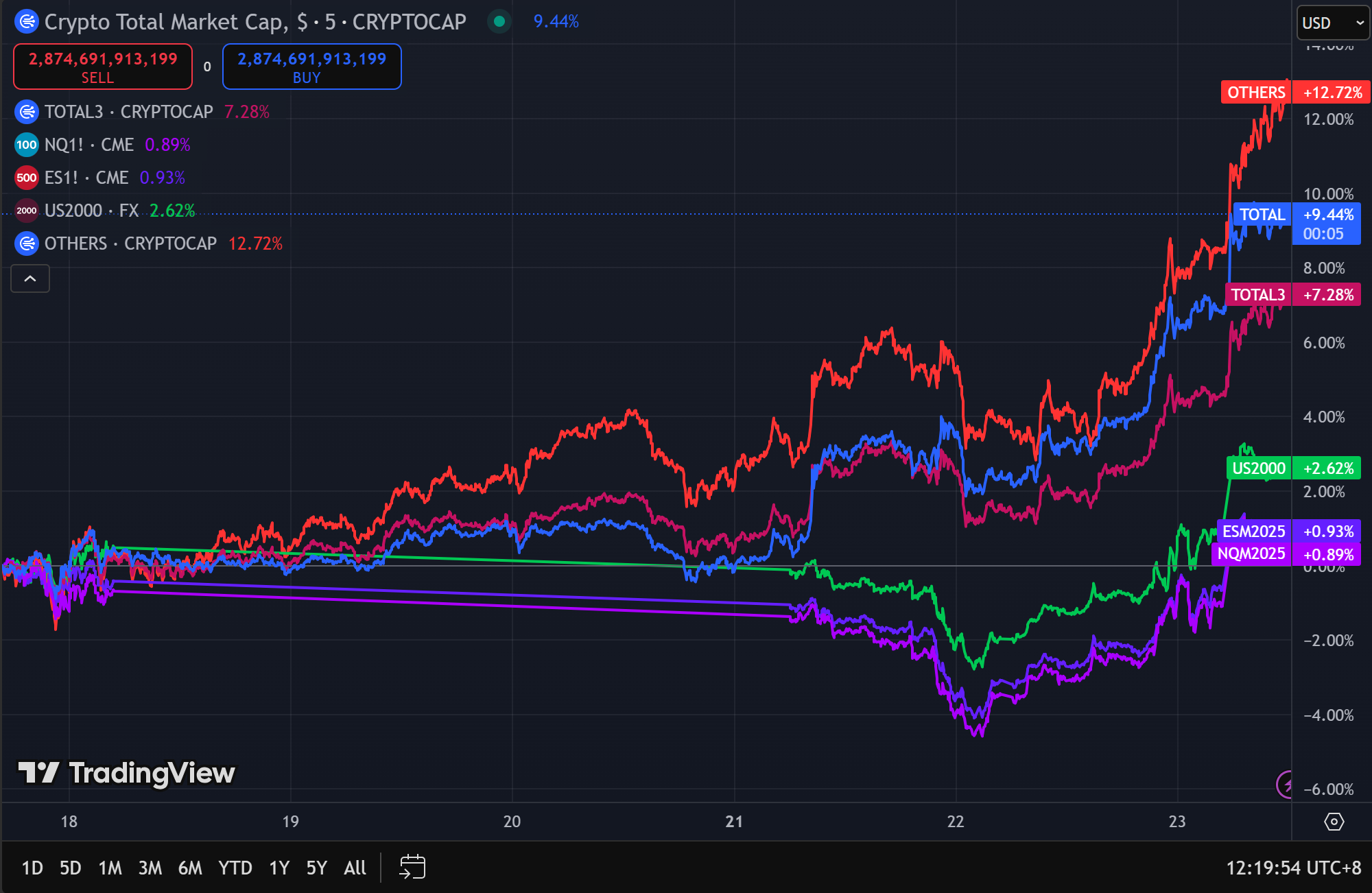Click the BUY price button
1372x893 pixels.
tap(311, 67)
